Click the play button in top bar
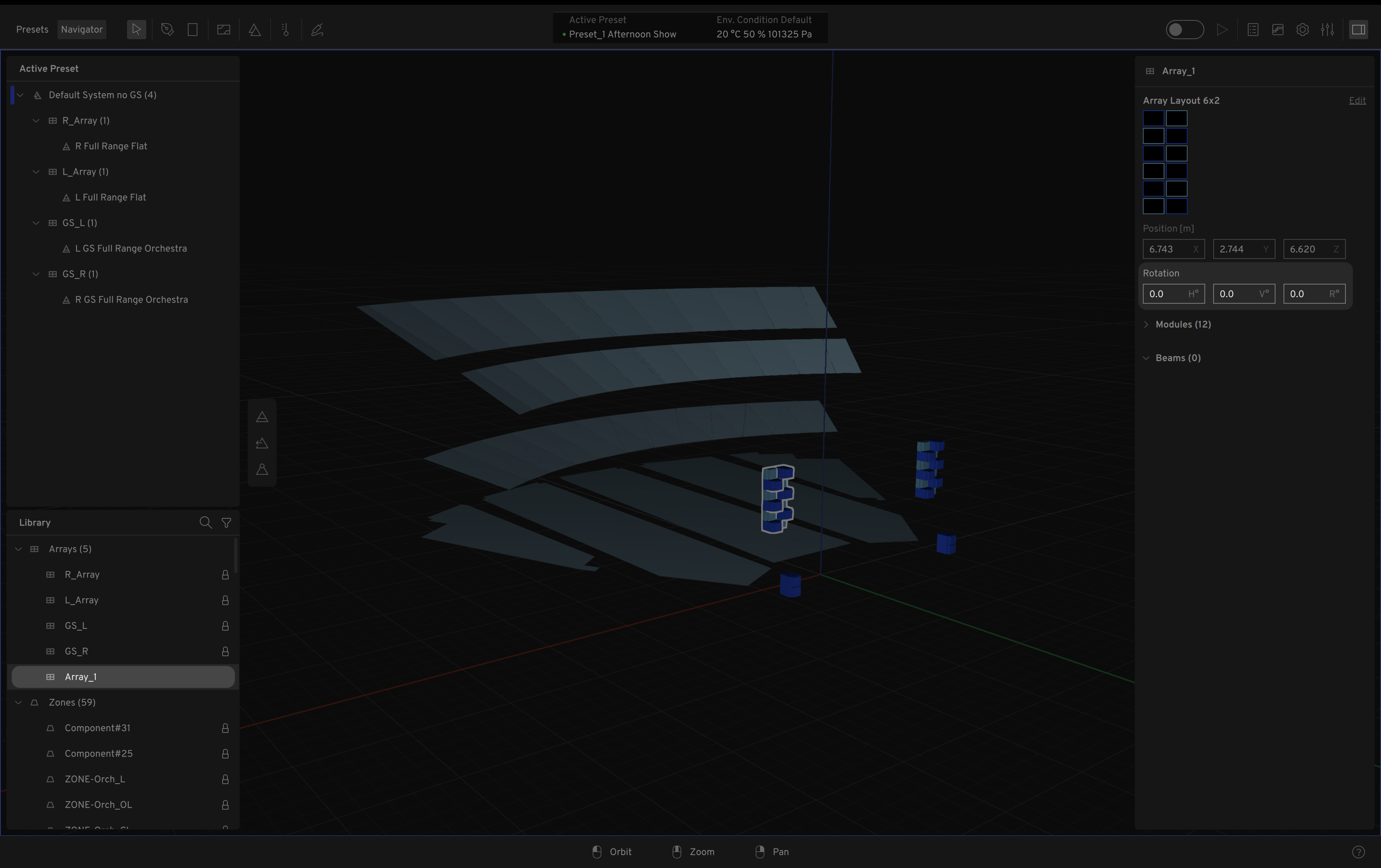 pyautogui.click(x=1222, y=29)
